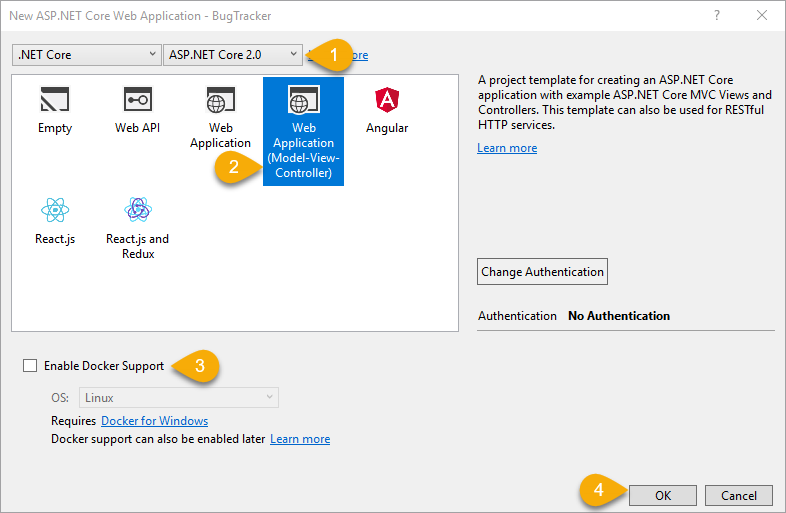This screenshot has height=513, width=786.
Task: Open Learn more link about Docker support
Action: pos(300,439)
